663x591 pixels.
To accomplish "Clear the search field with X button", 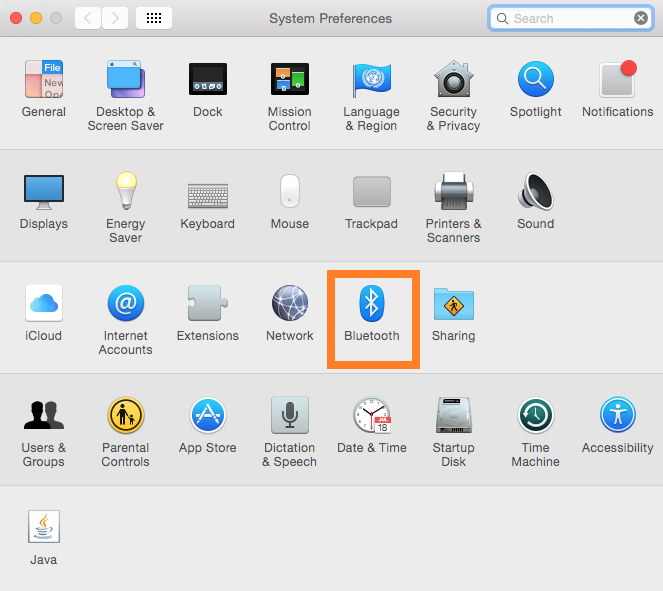I will [x=641, y=18].
